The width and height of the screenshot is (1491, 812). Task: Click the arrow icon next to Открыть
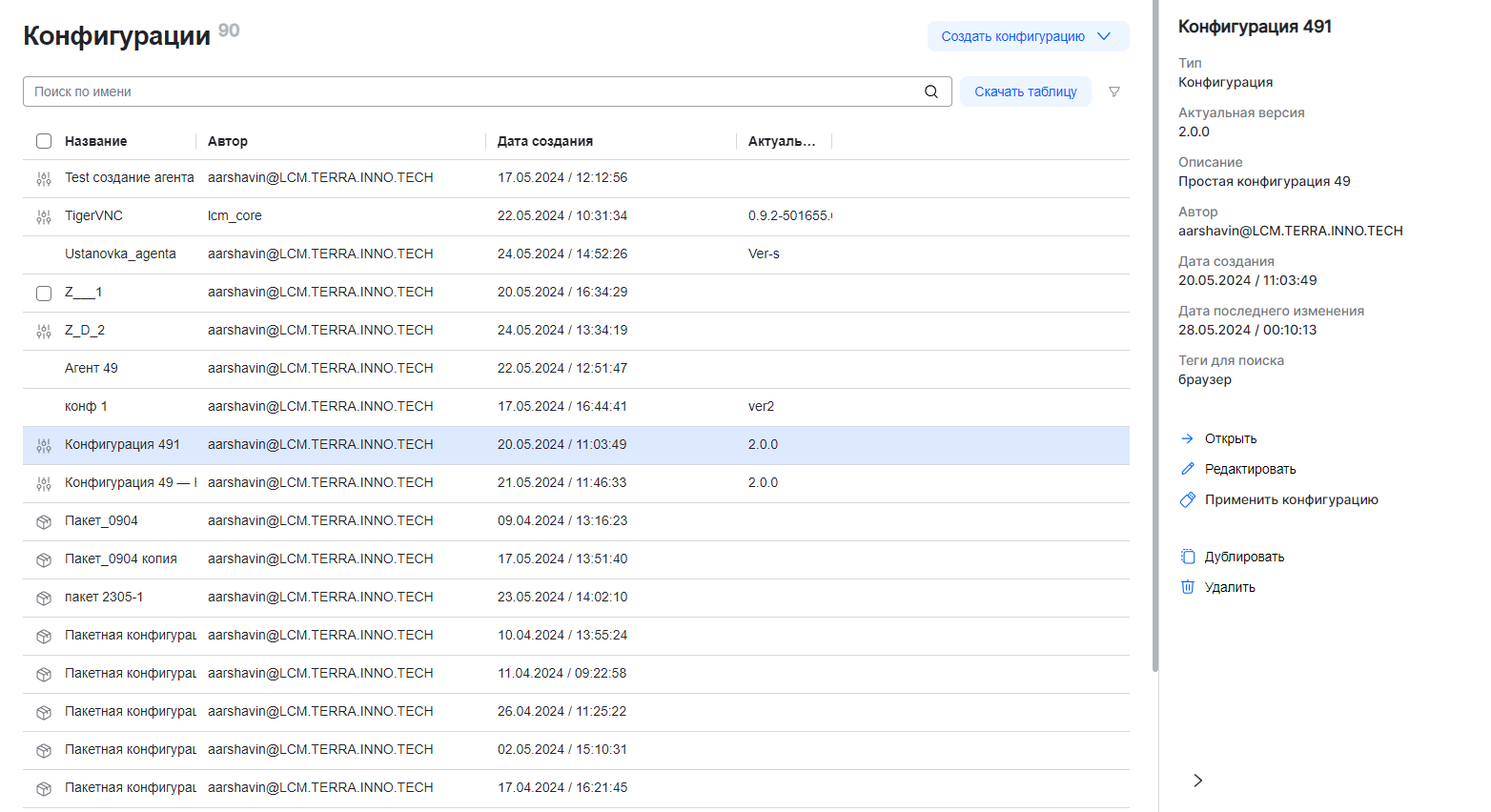[1188, 438]
